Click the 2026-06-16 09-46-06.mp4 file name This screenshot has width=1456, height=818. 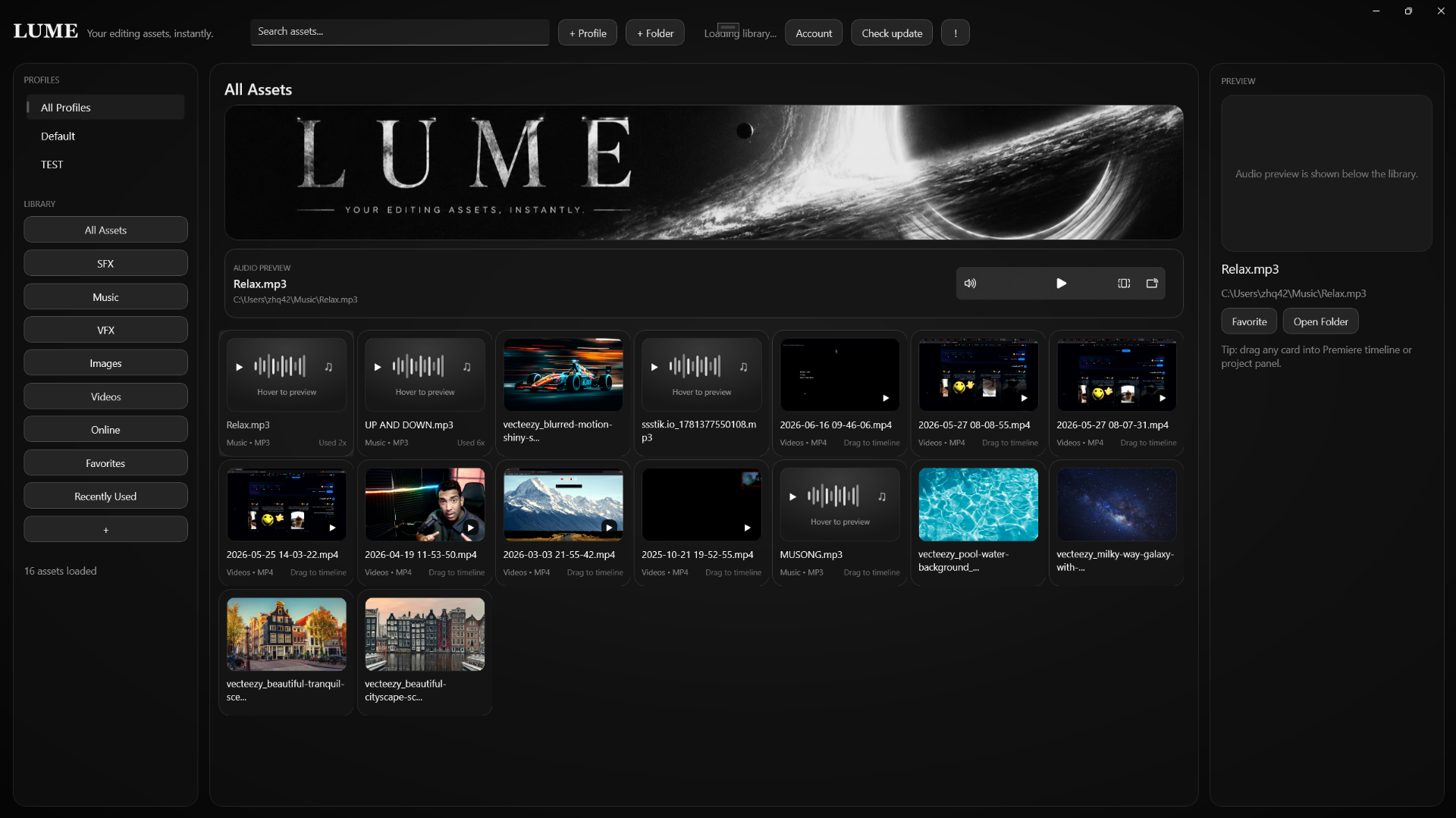pos(836,425)
